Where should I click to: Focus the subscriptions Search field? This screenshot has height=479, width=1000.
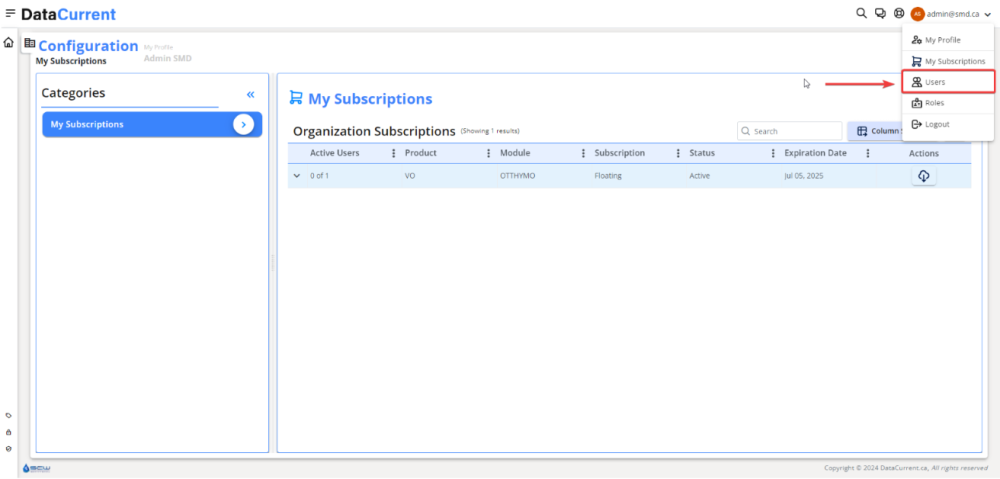coord(790,131)
